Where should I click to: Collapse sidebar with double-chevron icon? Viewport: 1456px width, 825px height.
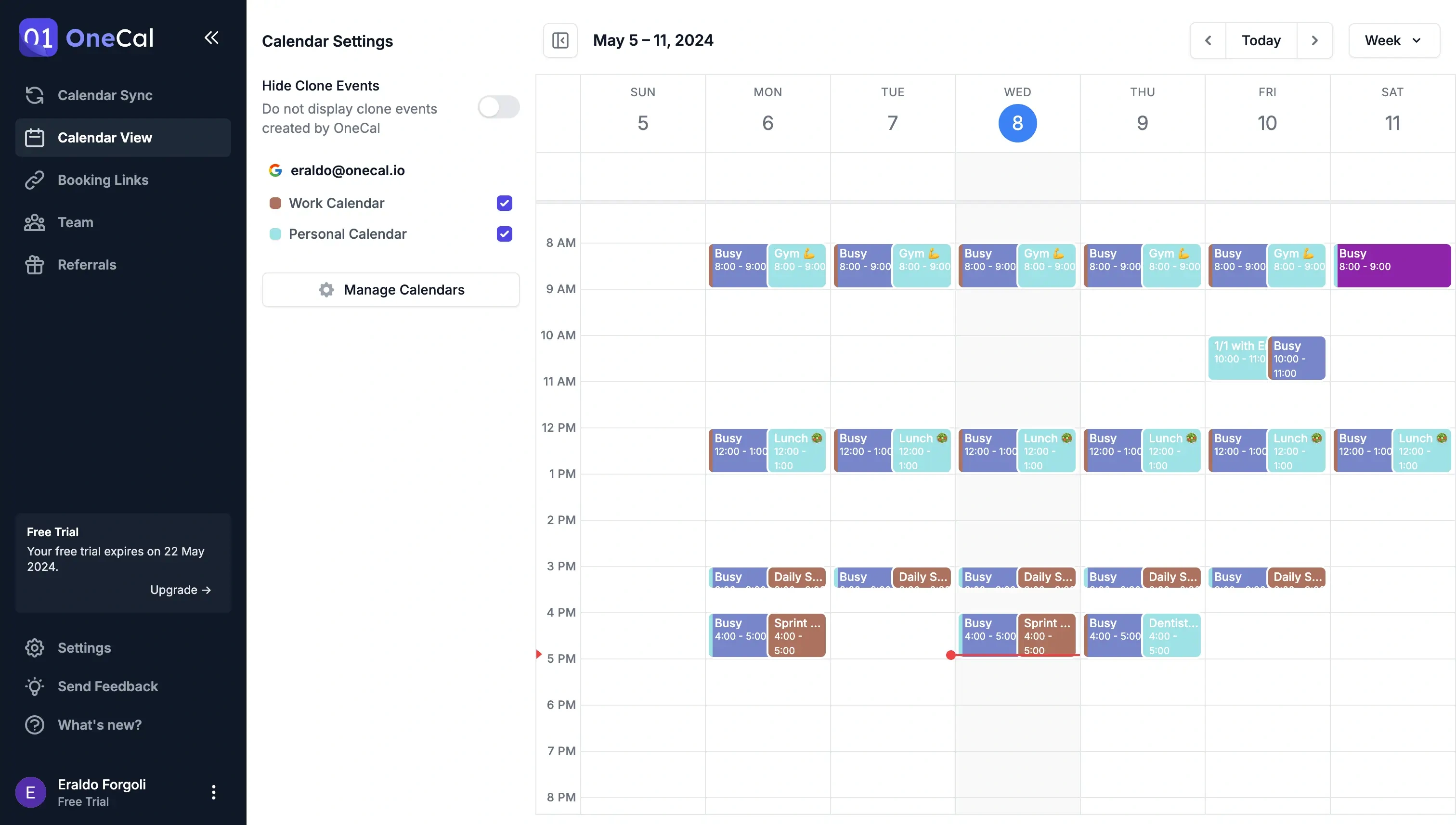coord(211,38)
